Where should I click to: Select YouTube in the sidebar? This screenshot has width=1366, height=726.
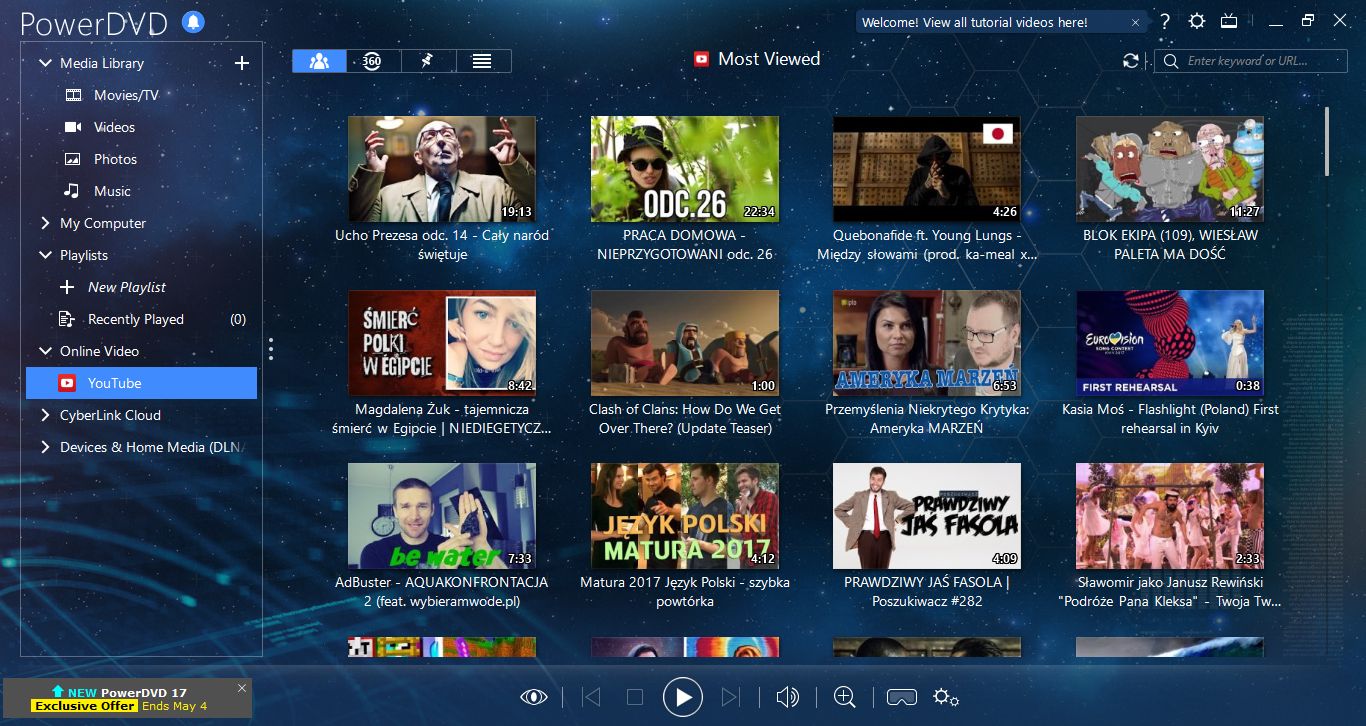point(142,383)
